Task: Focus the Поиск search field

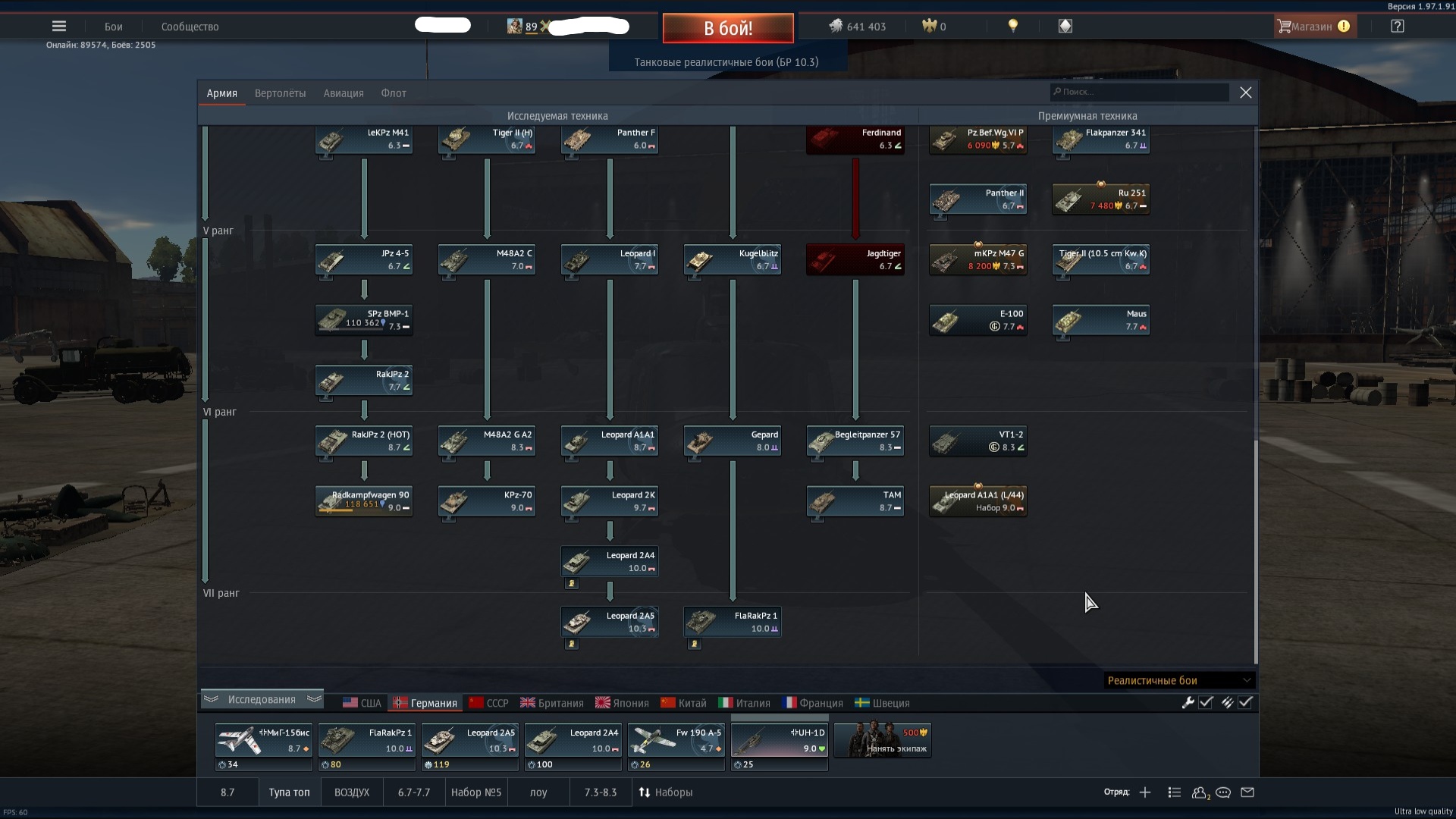Action: tap(1139, 92)
